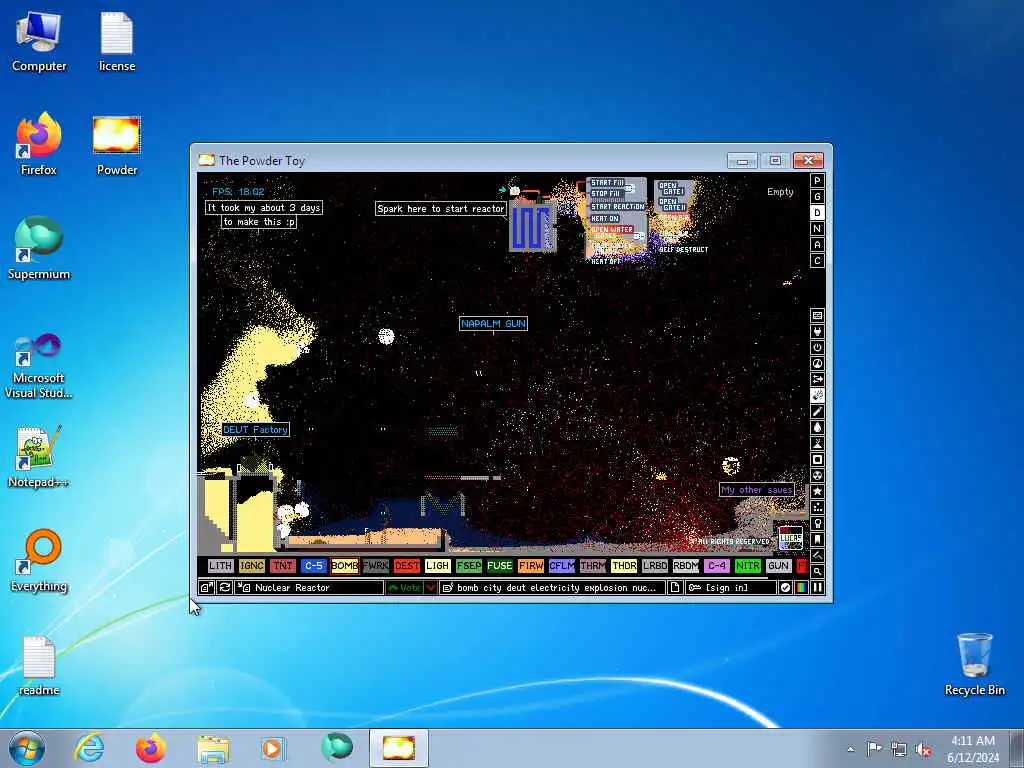Select the LIGH element
Screen dimensions: 1024x768
[x=438, y=566]
